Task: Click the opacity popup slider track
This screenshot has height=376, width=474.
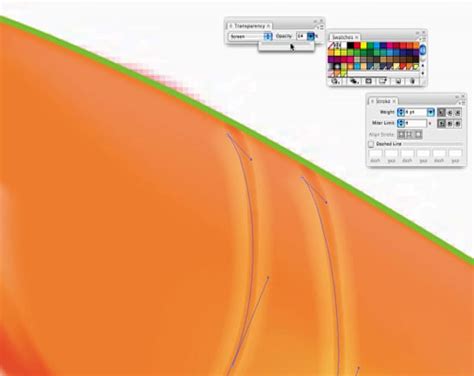Action: tap(286, 47)
